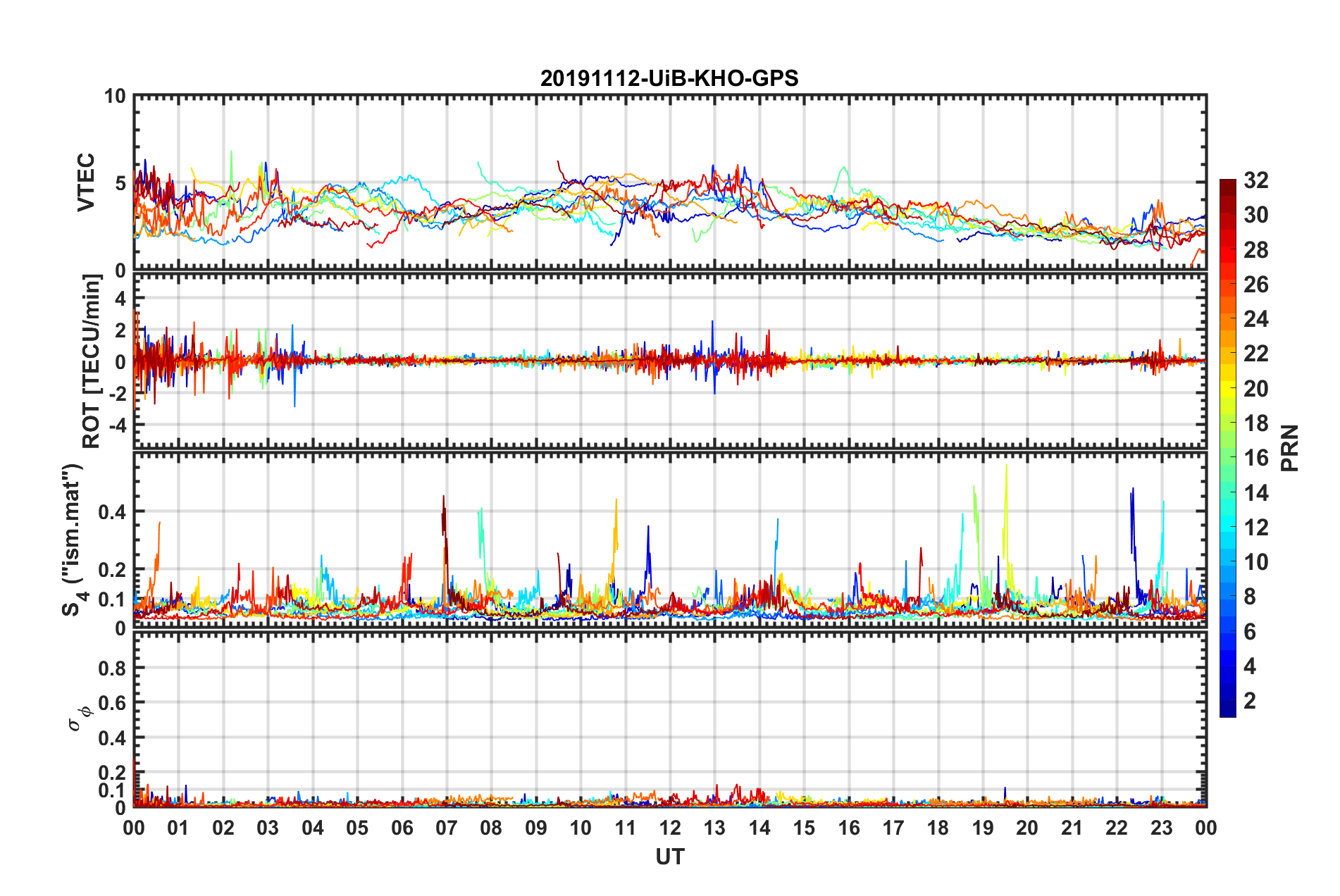Click the S4 axis tick label "0.2"
This screenshot has height=896, width=1340.
point(112,570)
